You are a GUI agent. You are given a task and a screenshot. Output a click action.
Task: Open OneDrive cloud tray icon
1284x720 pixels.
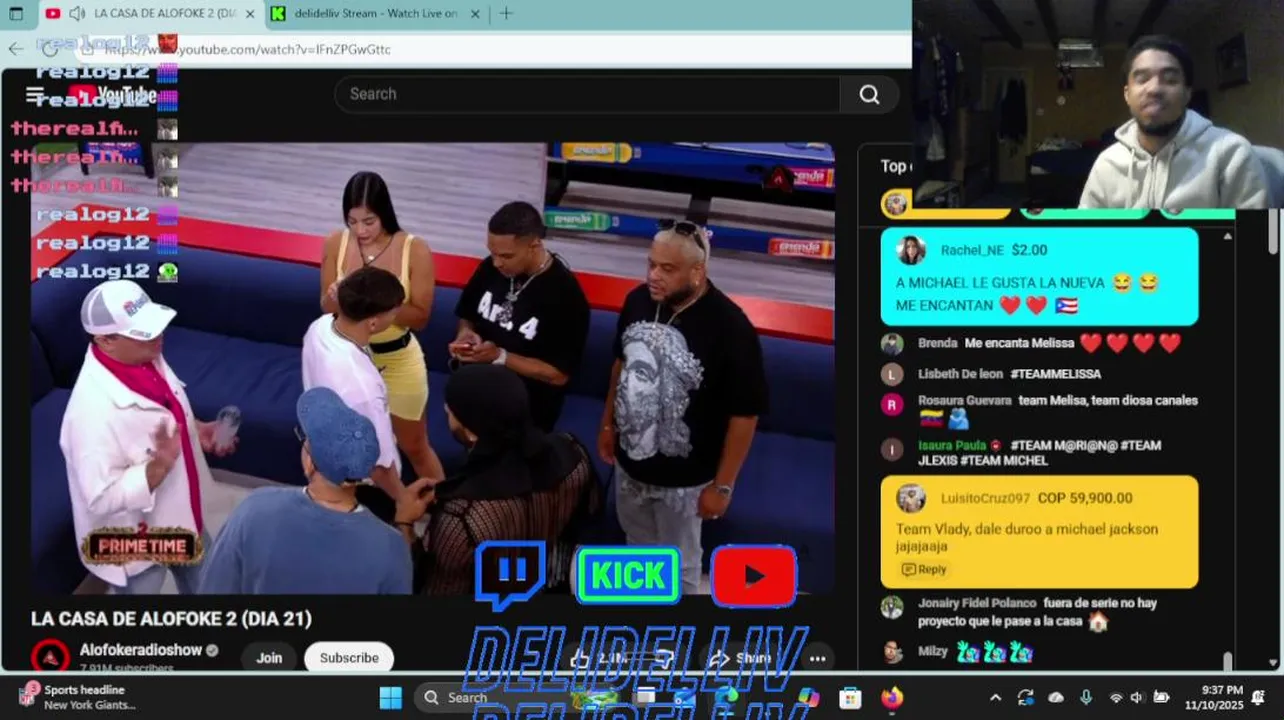tap(1056, 697)
